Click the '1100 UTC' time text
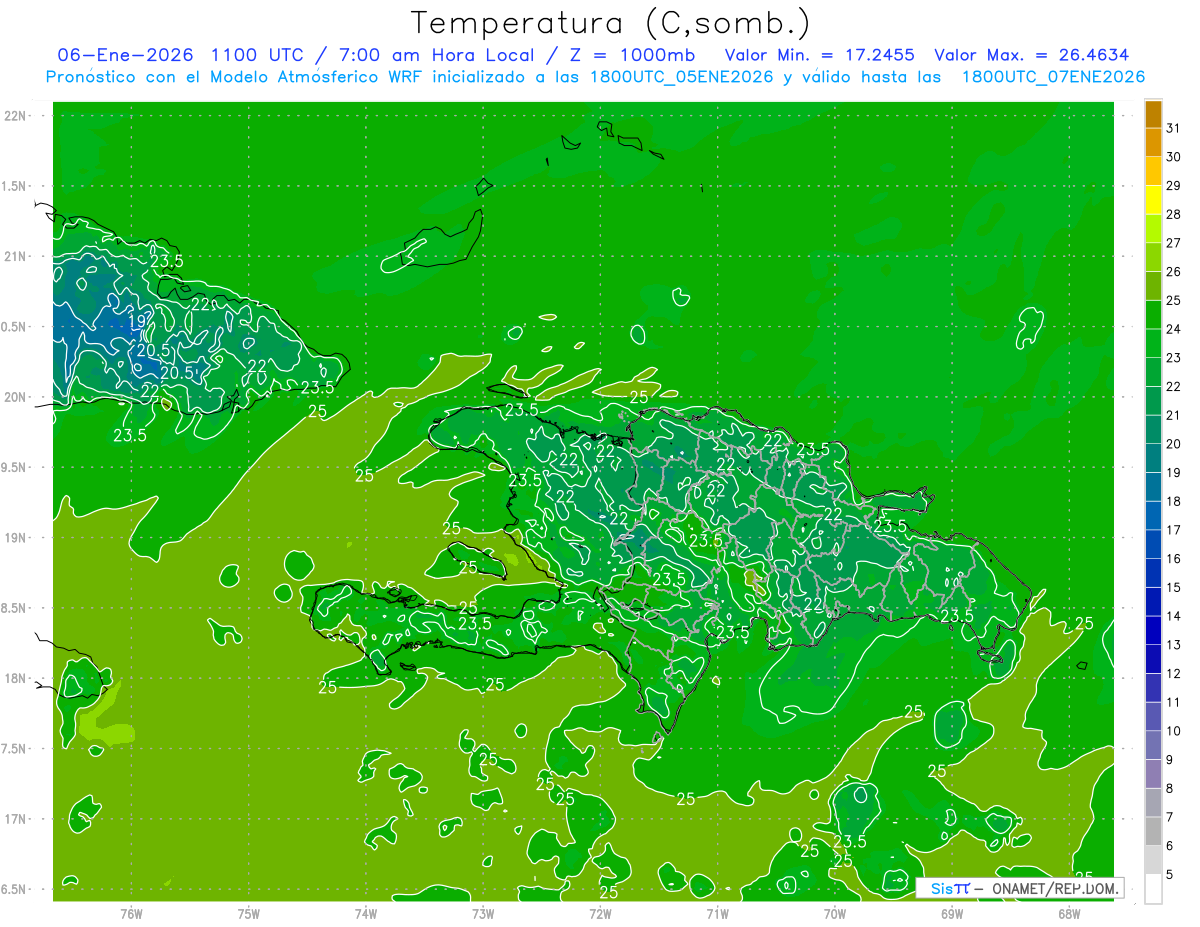The image size is (1200, 927). click(x=259, y=55)
